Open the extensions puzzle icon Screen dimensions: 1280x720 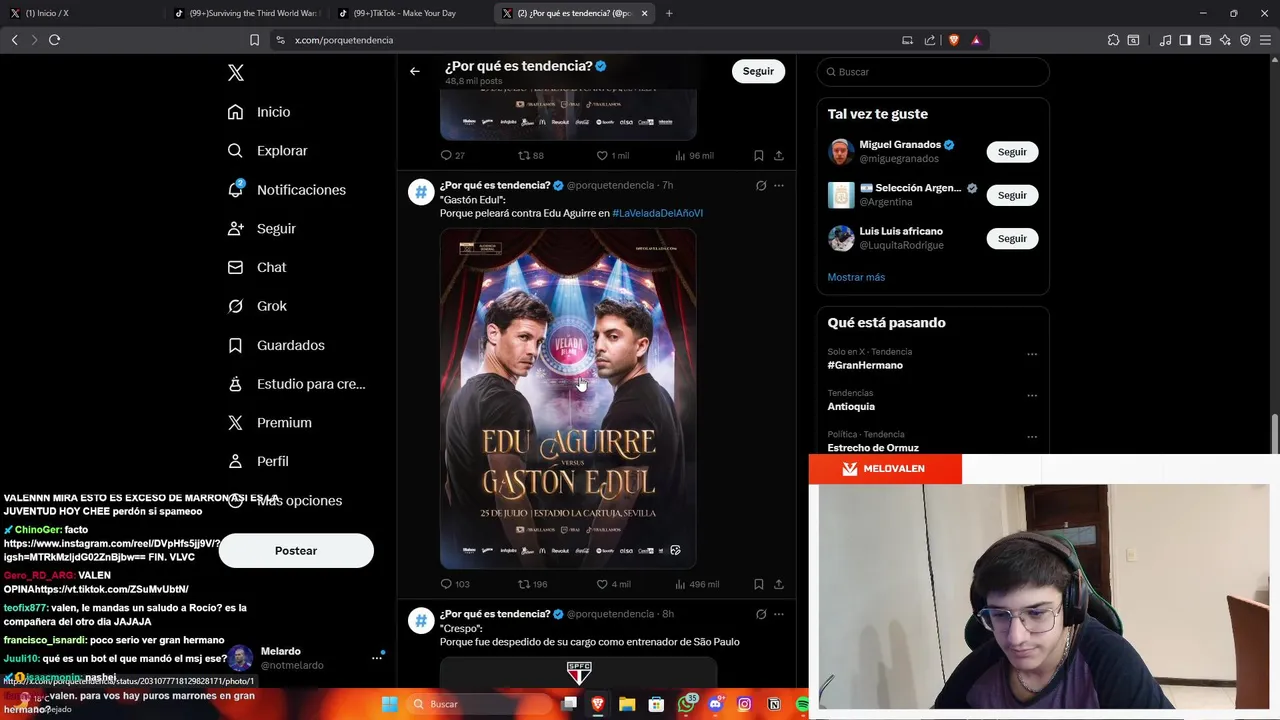click(x=1113, y=40)
